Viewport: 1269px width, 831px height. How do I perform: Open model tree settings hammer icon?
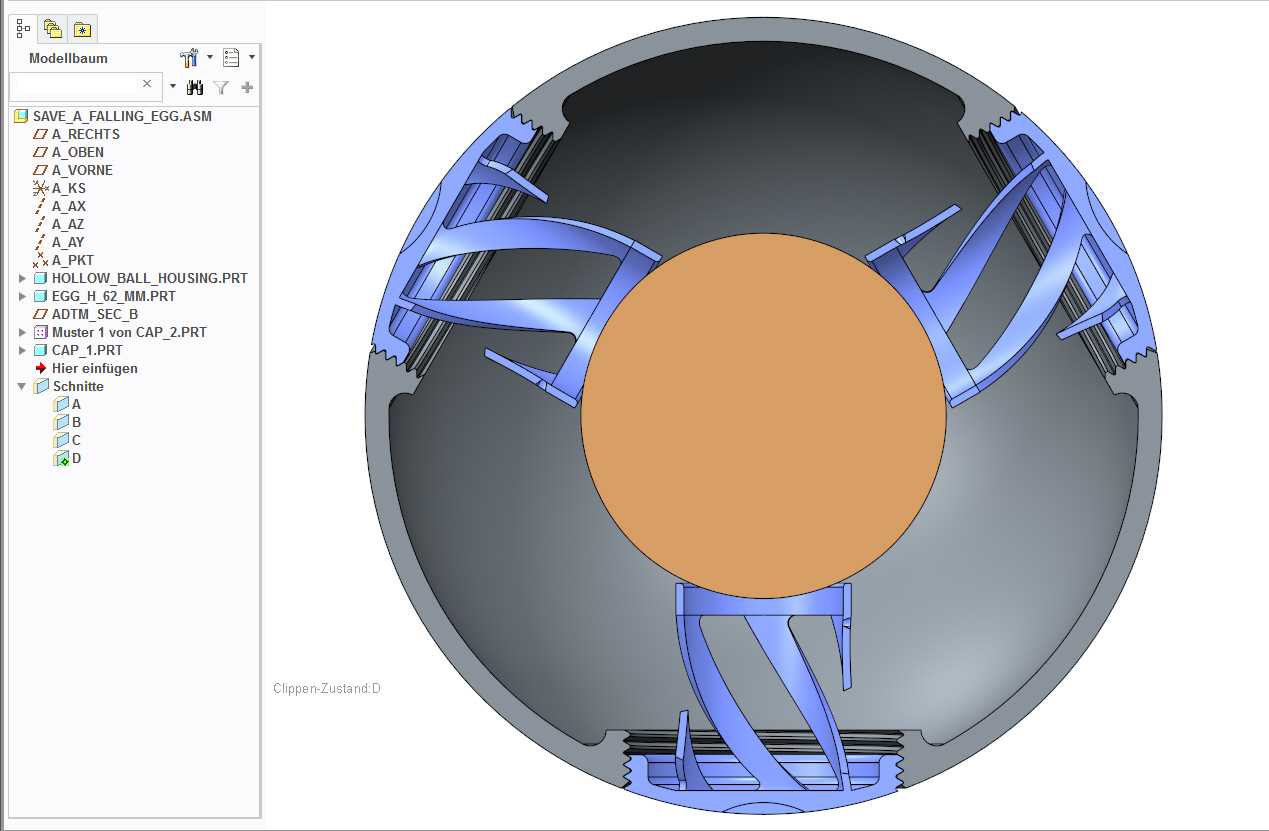tap(189, 58)
